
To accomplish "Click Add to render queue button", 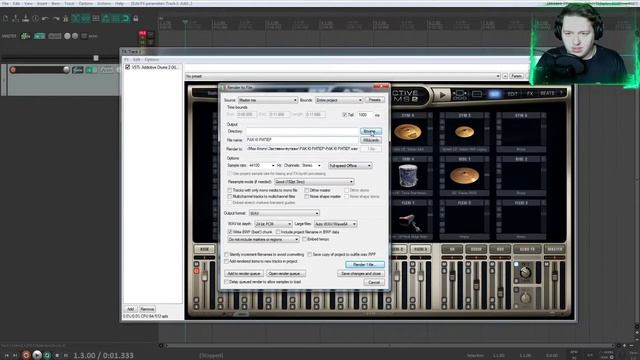I will [x=244, y=273].
